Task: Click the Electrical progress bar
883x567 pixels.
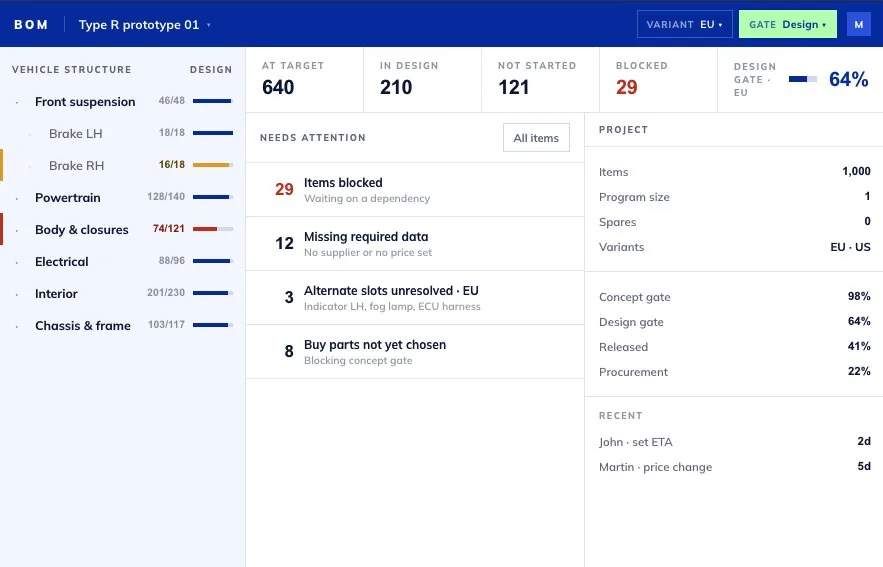Action: tap(213, 261)
